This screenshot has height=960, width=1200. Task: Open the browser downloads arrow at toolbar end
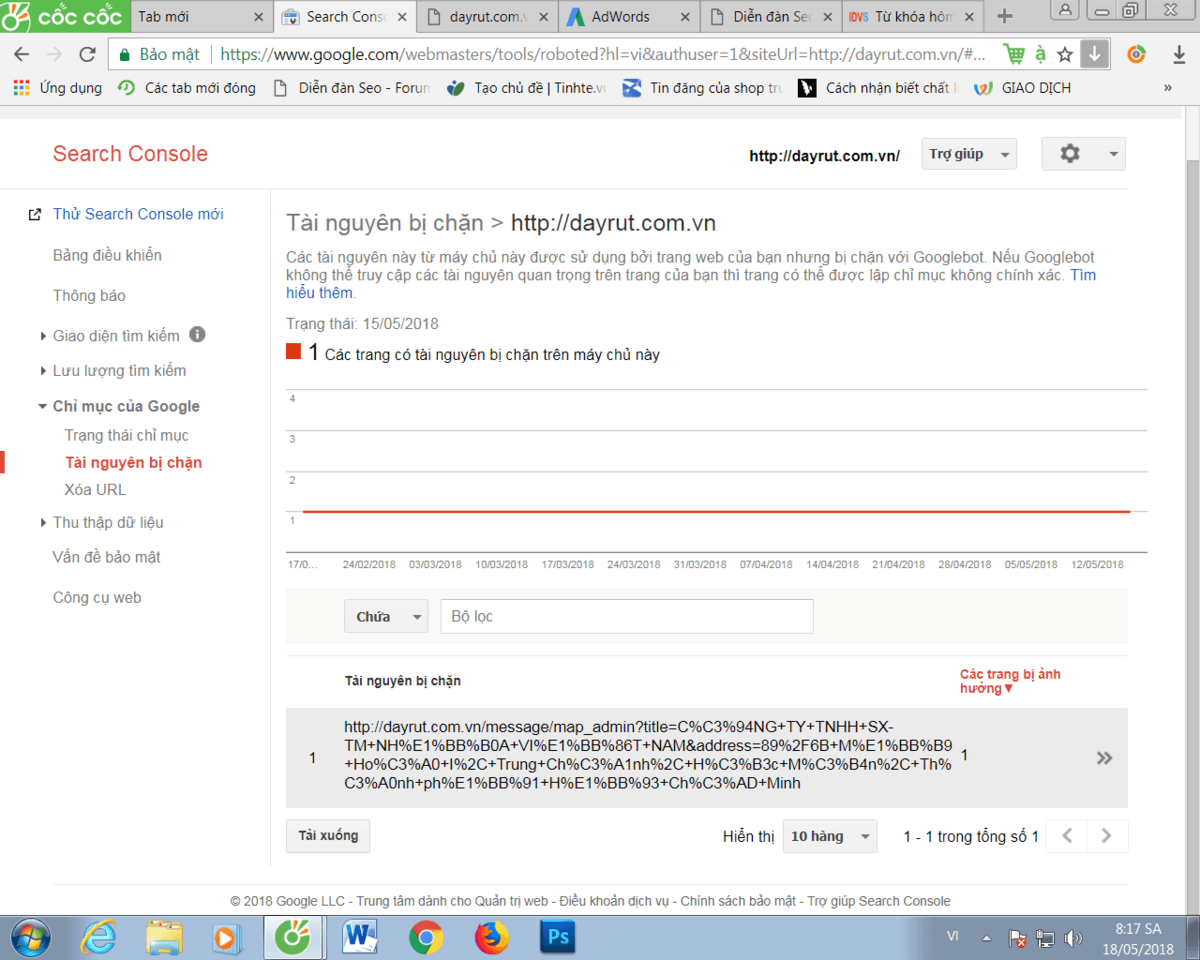[1179, 54]
